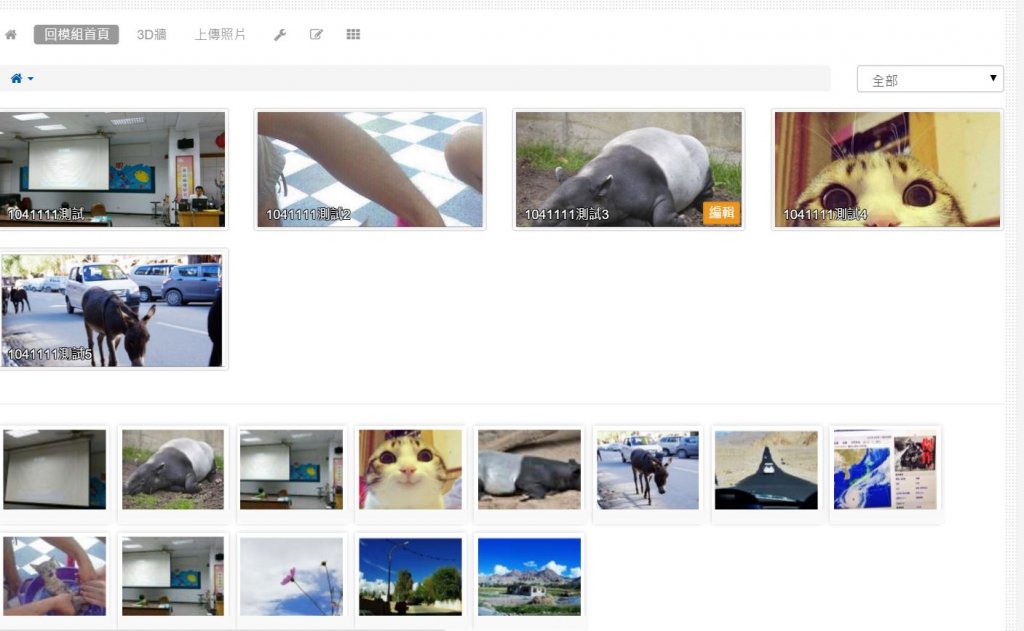Click the grid view icon
The height and width of the screenshot is (631, 1024).
pos(353,35)
